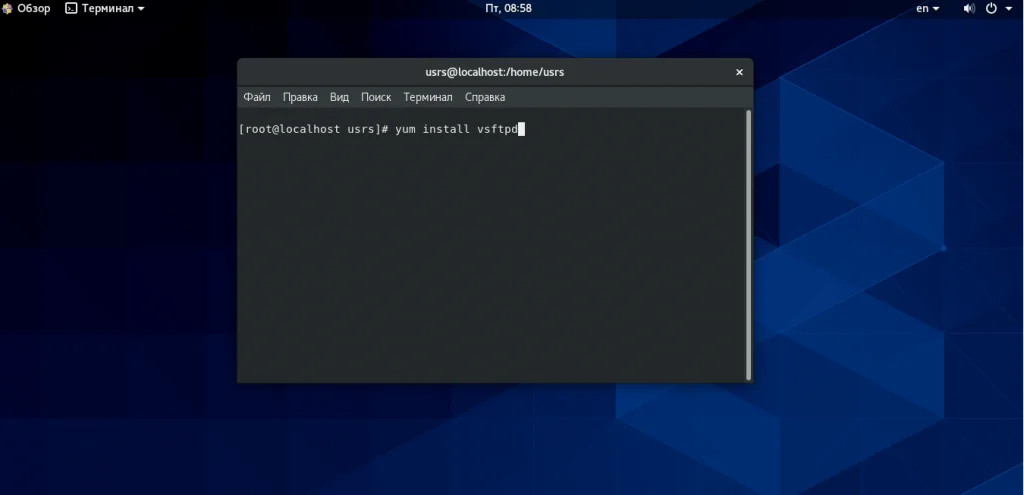Open the Терминал menu in terminal window
This screenshot has height=495, width=1024.
(x=428, y=97)
